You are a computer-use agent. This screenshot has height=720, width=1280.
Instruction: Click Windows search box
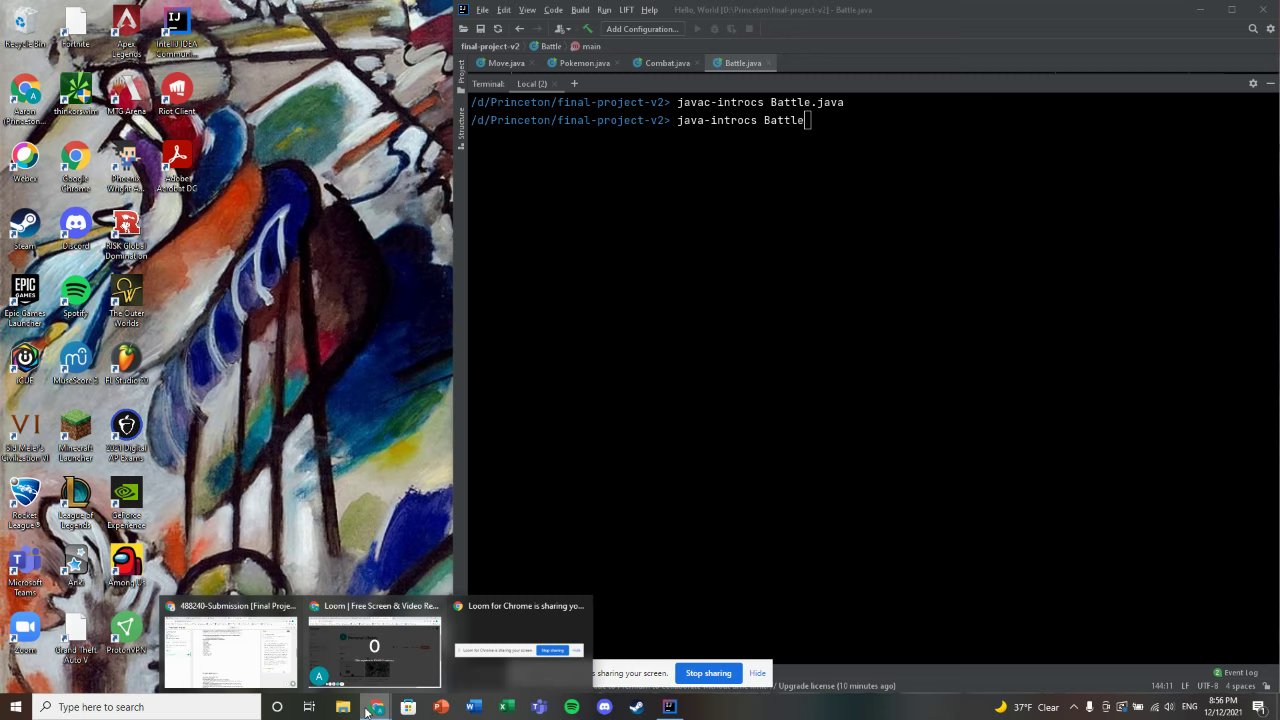tap(146, 707)
